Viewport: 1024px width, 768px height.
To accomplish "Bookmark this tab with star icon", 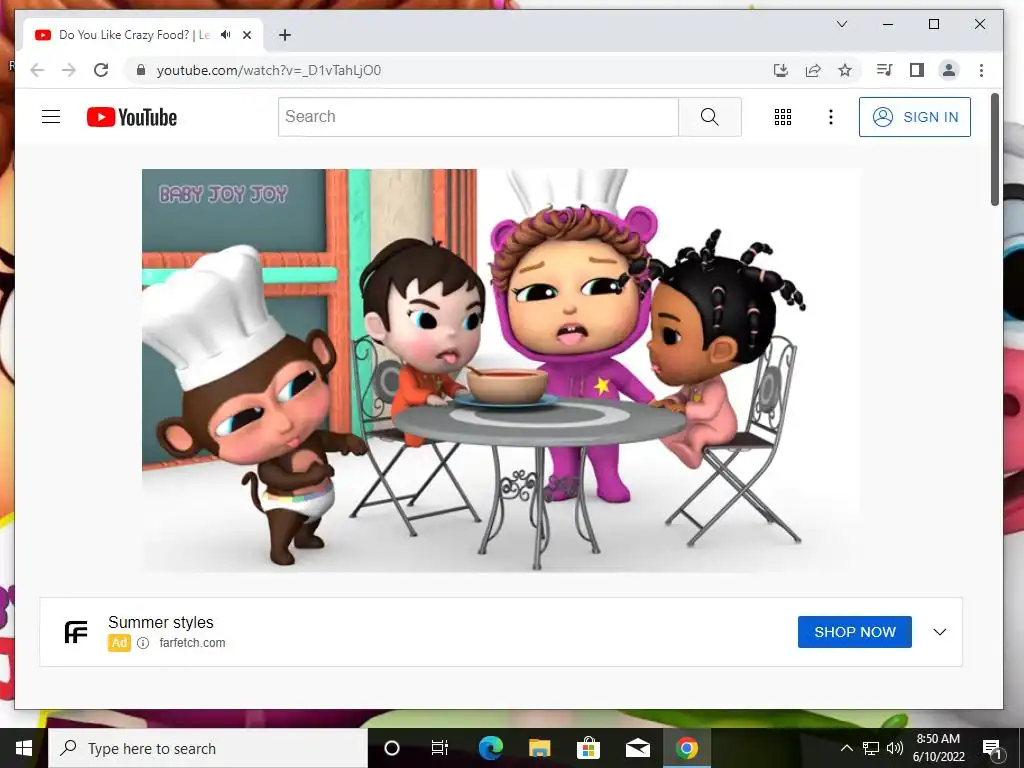I will click(x=845, y=70).
